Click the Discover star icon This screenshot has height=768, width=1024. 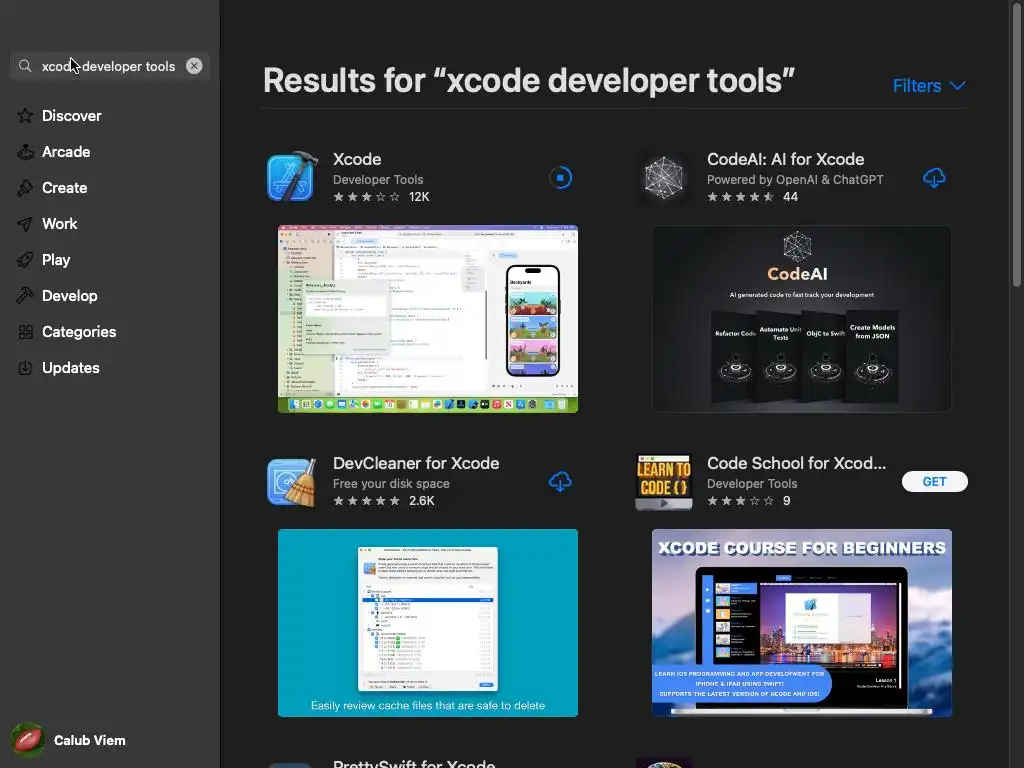(x=25, y=116)
